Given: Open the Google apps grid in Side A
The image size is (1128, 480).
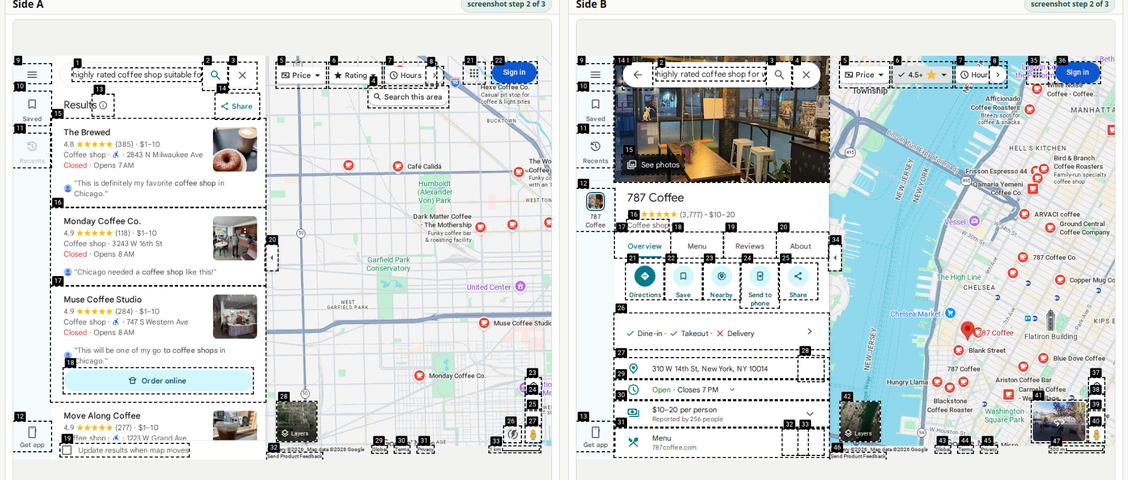Looking at the screenshot, I should point(473,73).
